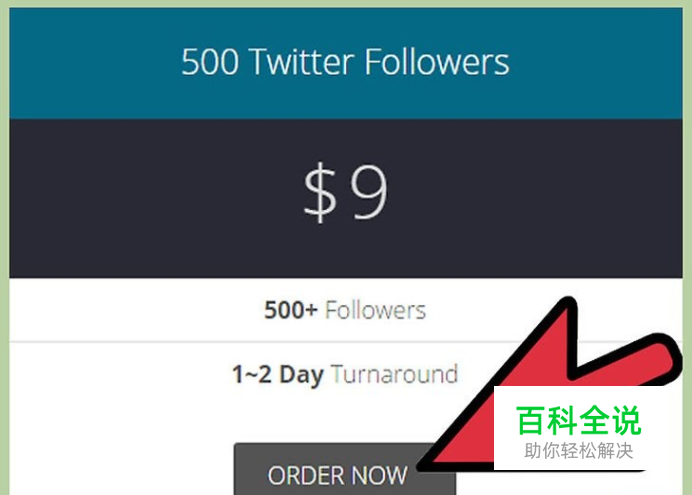This screenshot has height=495, width=692.
Task: Click the light green page border
Action: 4,247
